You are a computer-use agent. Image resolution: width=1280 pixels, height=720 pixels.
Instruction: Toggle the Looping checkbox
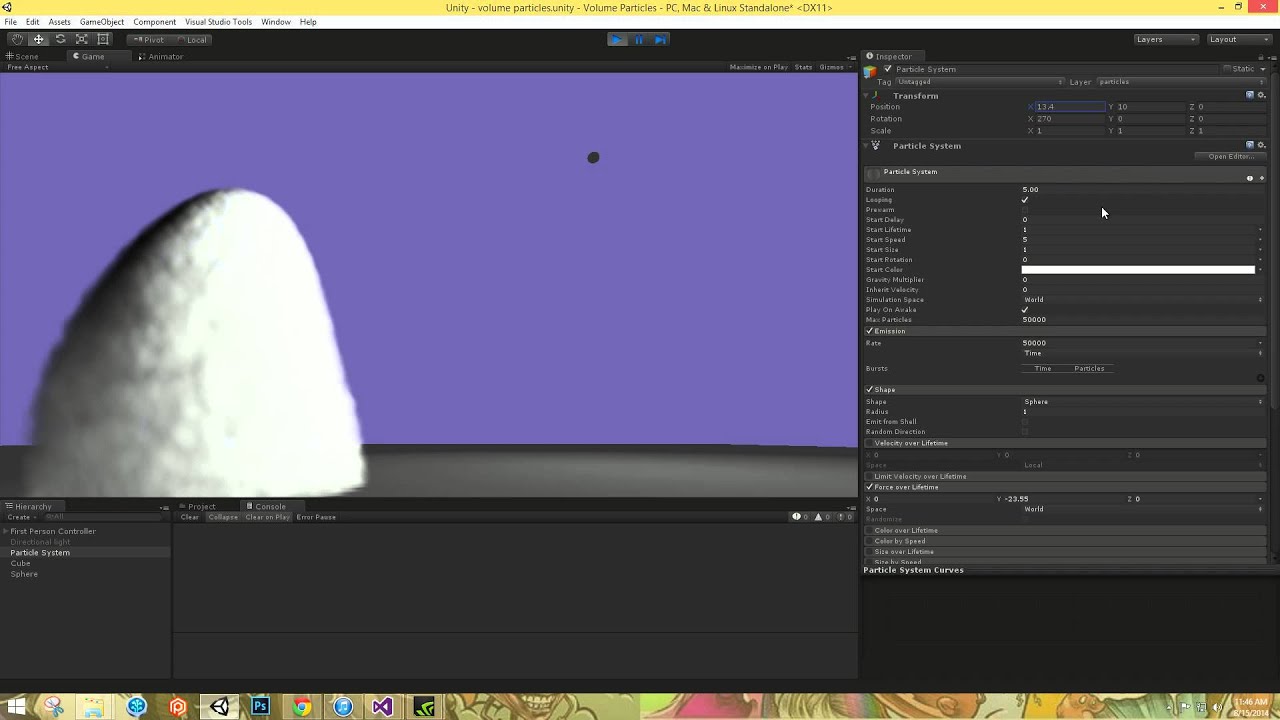(1025, 200)
